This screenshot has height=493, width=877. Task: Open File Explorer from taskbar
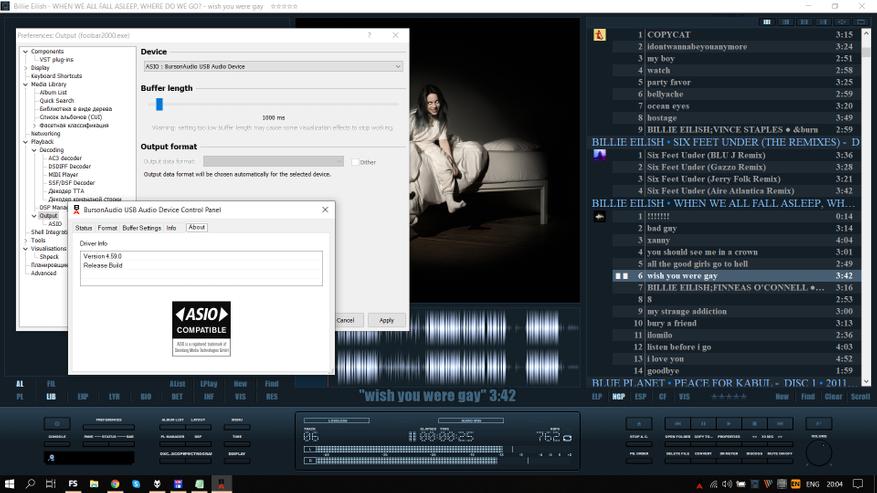point(94,484)
